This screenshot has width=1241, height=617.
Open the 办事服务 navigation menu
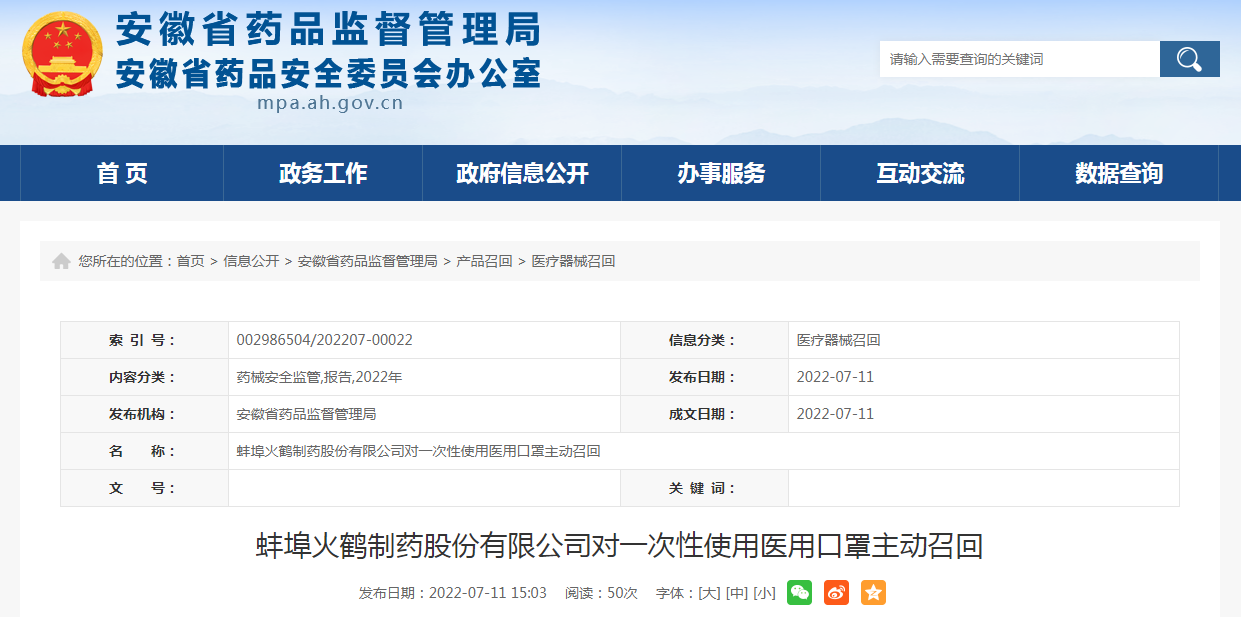[x=721, y=173]
